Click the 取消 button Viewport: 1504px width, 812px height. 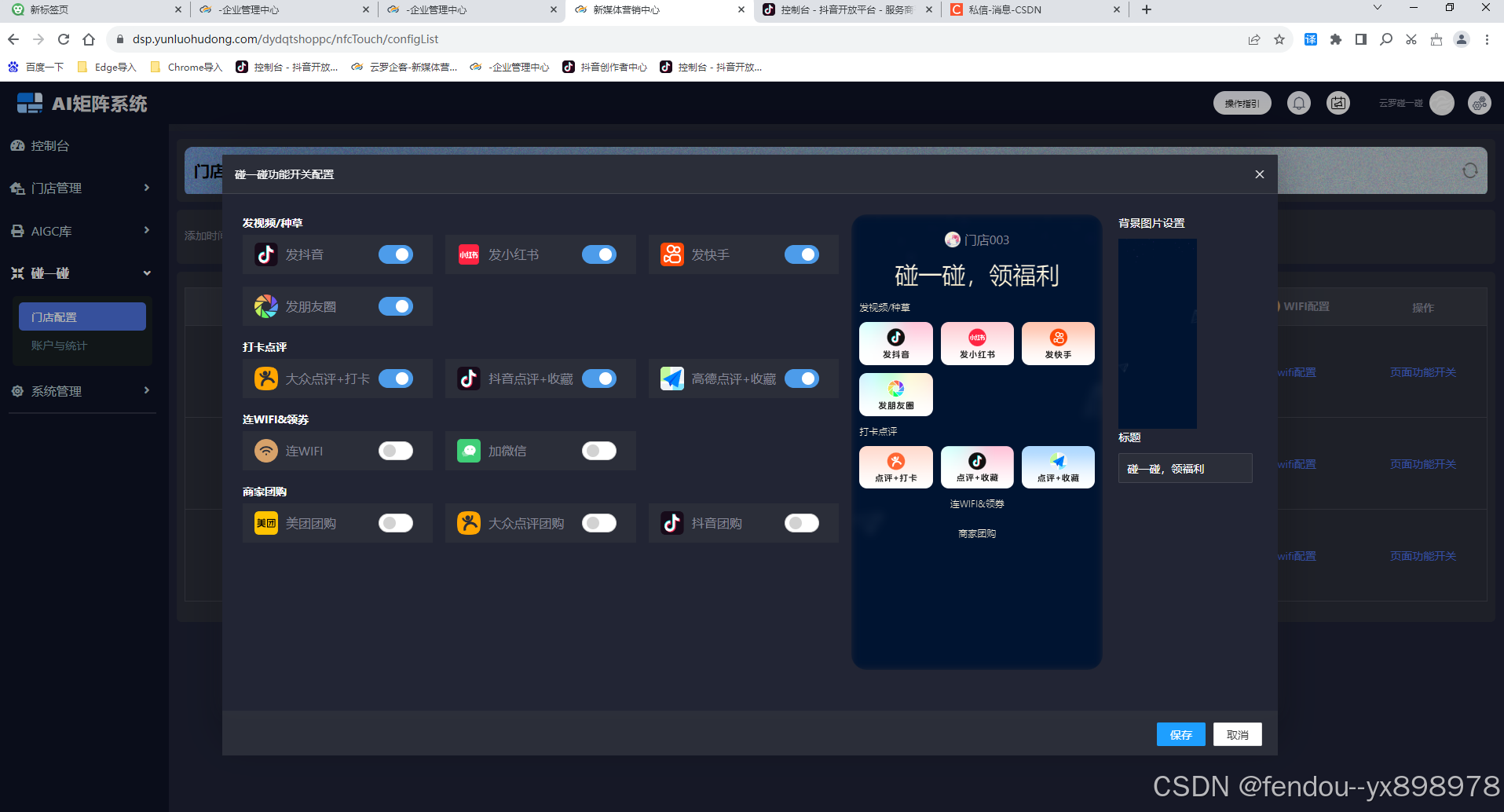click(x=1237, y=734)
